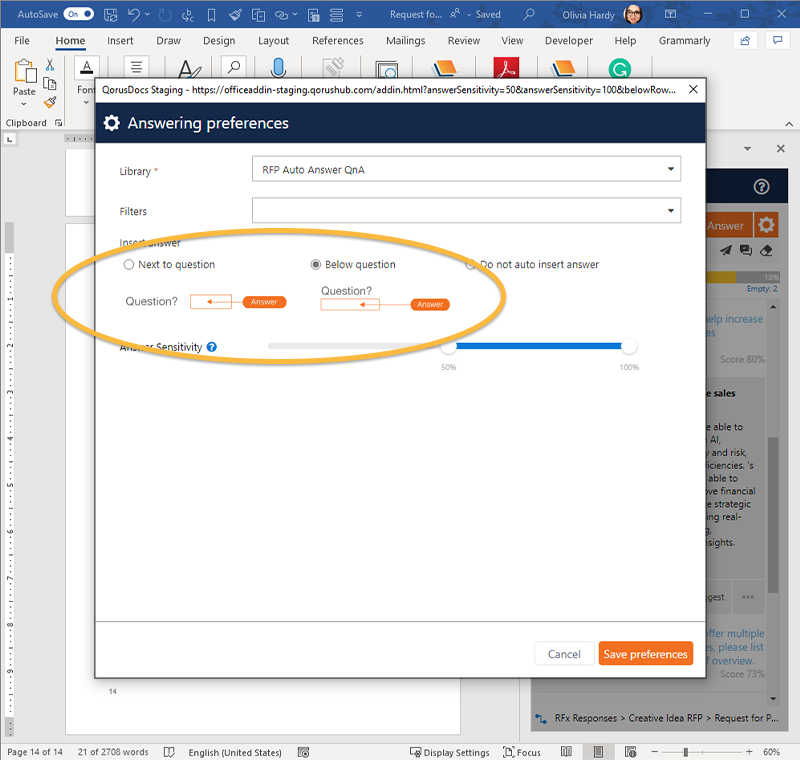Click Focus mode in the status bar
The image size is (800, 764).
pyautogui.click(x=521, y=752)
